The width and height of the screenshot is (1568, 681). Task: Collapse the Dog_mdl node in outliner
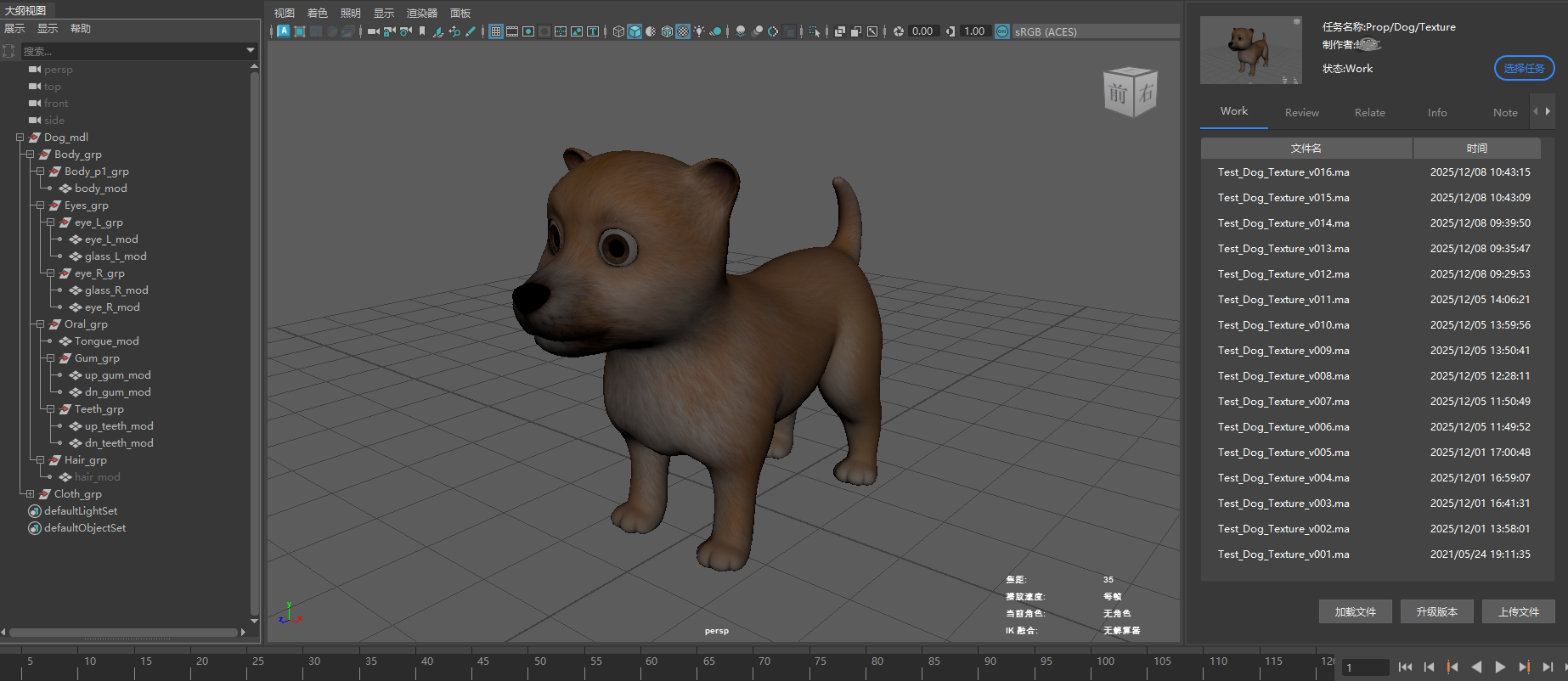20,138
